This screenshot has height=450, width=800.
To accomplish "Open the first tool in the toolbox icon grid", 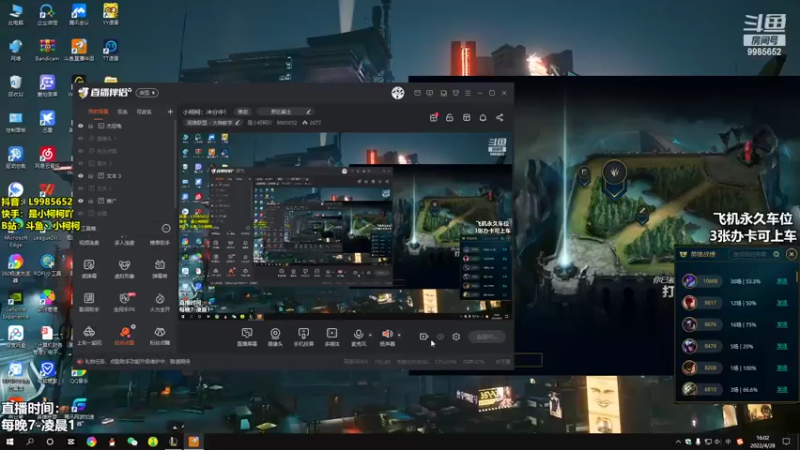I will point(89,269).
